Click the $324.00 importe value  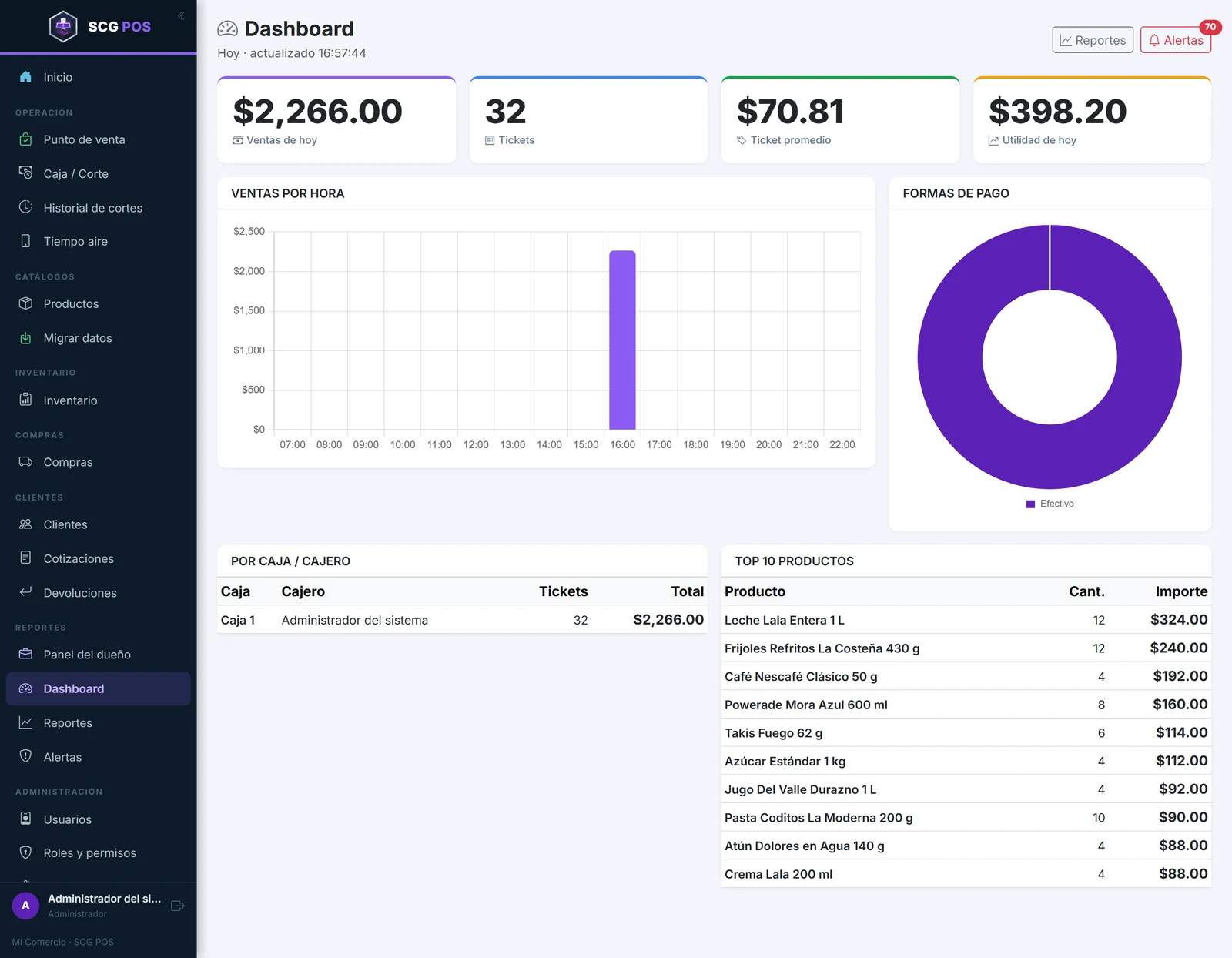1179,620
